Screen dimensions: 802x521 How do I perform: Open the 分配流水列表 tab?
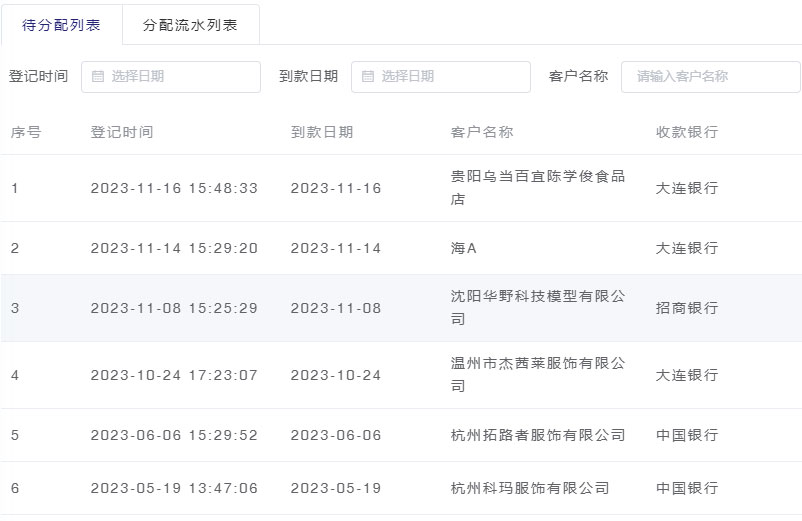190,25
